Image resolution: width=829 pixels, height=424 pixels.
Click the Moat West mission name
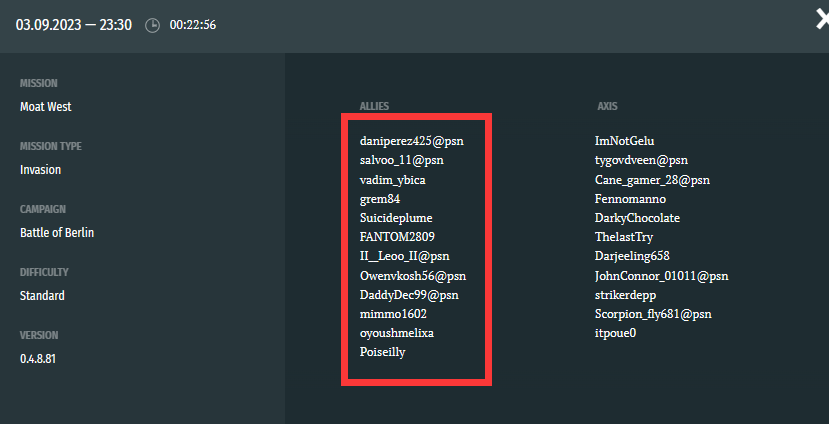click(46, 107)
